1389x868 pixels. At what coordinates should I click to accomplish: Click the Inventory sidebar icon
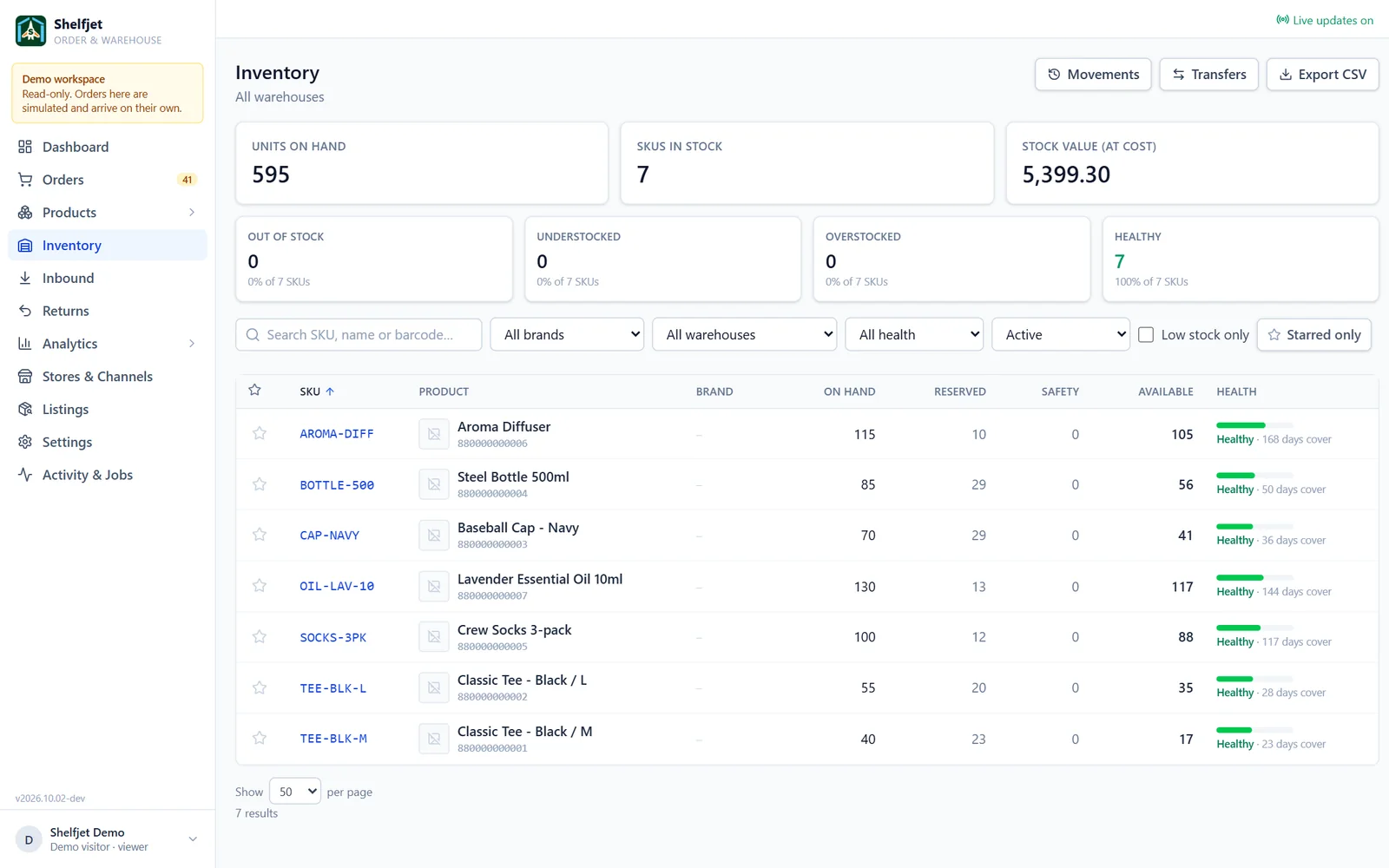[25, 246]
